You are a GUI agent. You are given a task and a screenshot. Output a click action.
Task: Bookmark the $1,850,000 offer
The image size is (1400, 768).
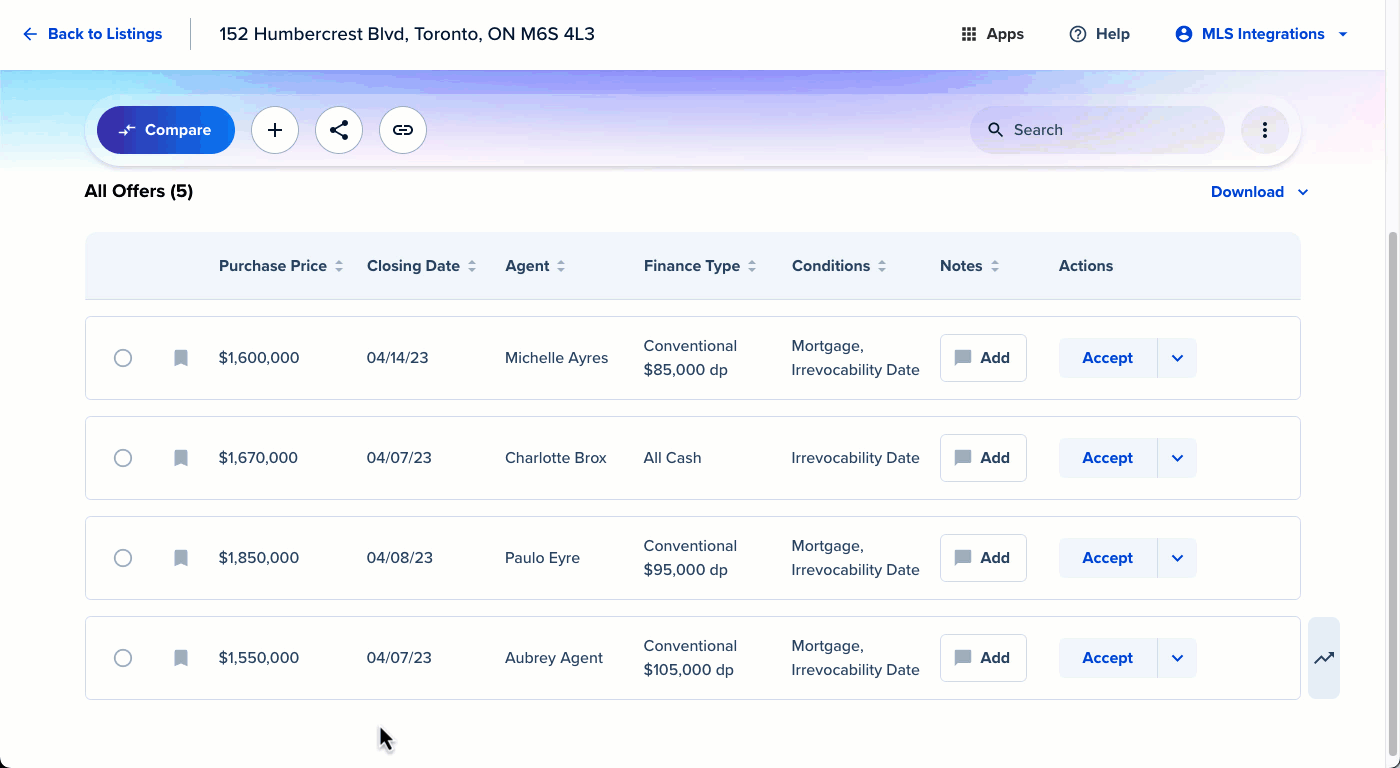pyautogui.click(x=181, y=558)
